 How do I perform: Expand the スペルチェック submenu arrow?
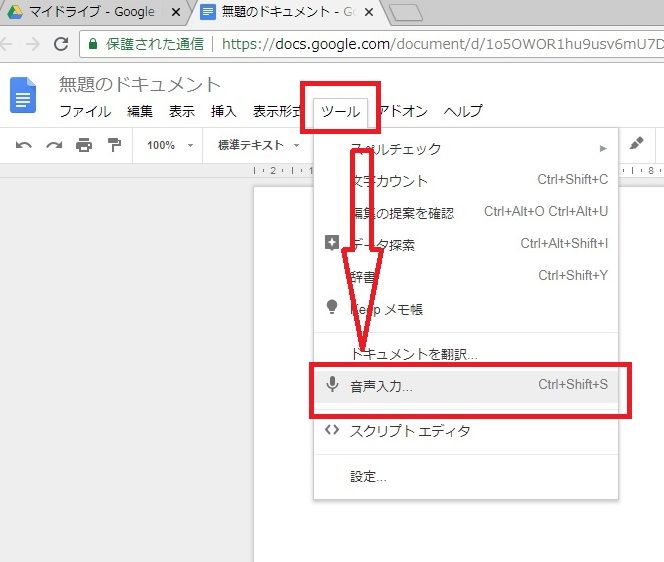[603, 149]
